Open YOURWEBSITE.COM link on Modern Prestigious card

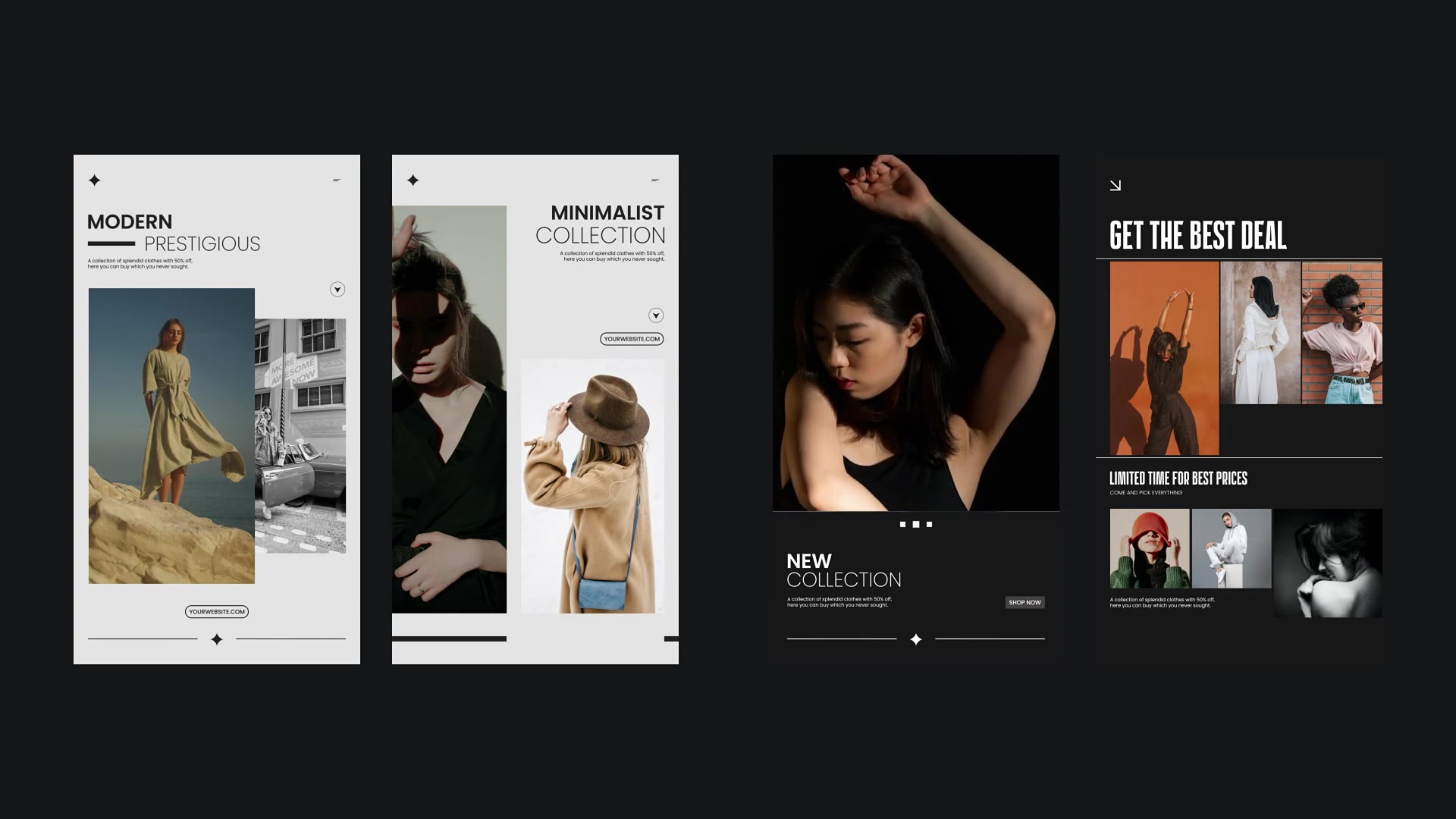pyautogui.click(x=216, y=611)
